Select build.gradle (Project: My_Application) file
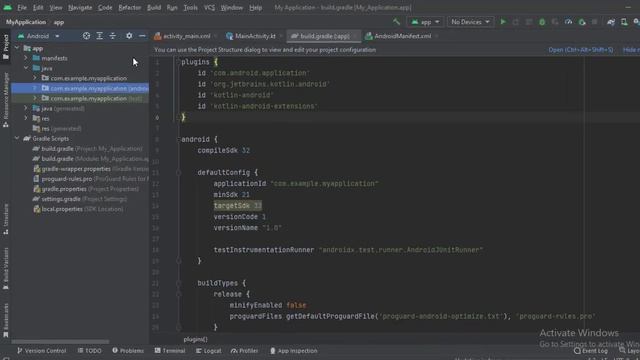Image resolution: width=640 pixels, height=360 pixels. point(87,149)
